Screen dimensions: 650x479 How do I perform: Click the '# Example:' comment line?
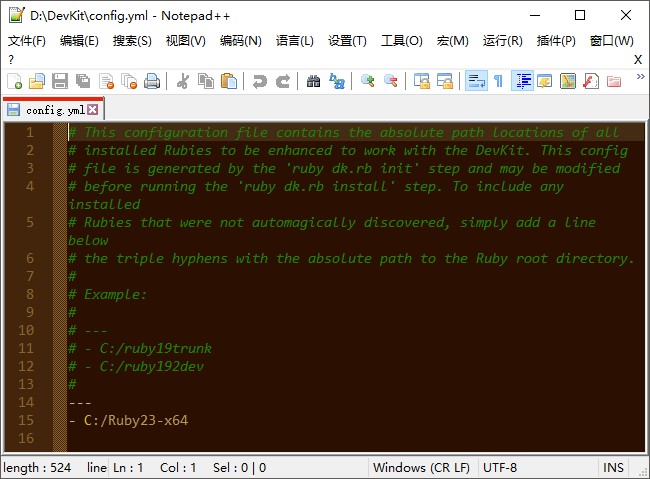[x=107, y=294]
